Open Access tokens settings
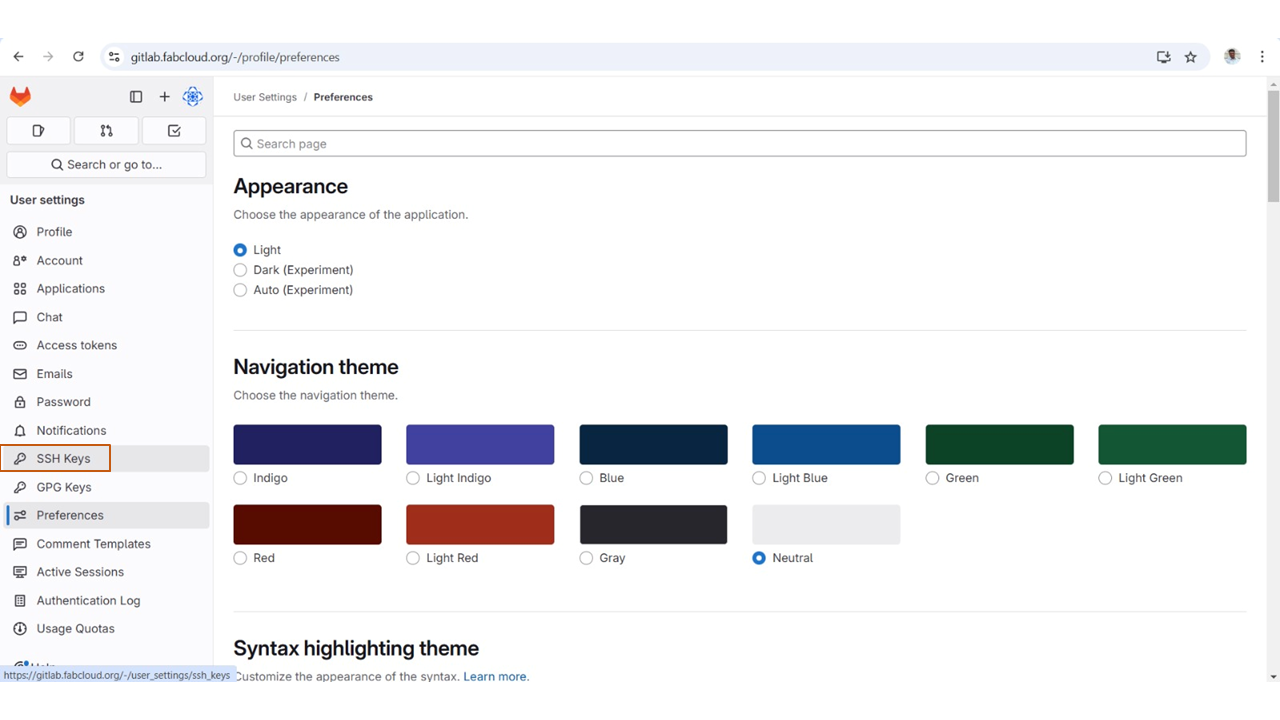 (108, 345)
